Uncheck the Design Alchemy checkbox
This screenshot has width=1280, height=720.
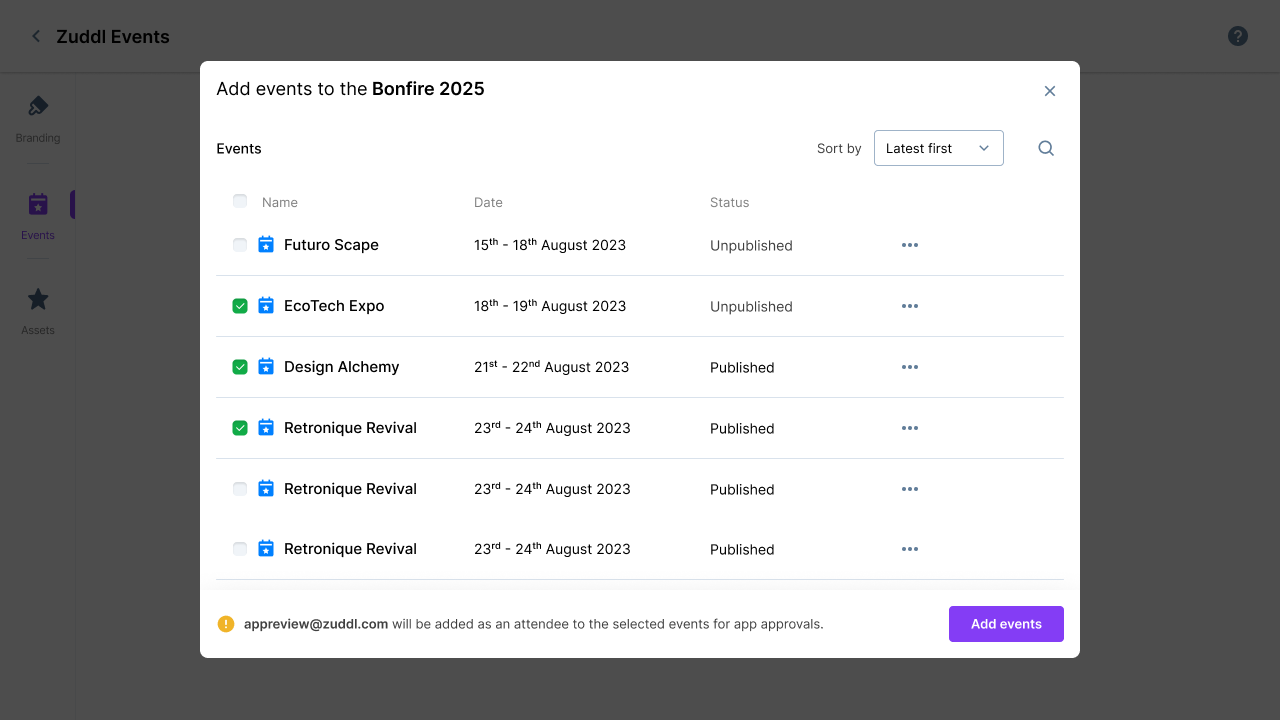pos(240,367)
